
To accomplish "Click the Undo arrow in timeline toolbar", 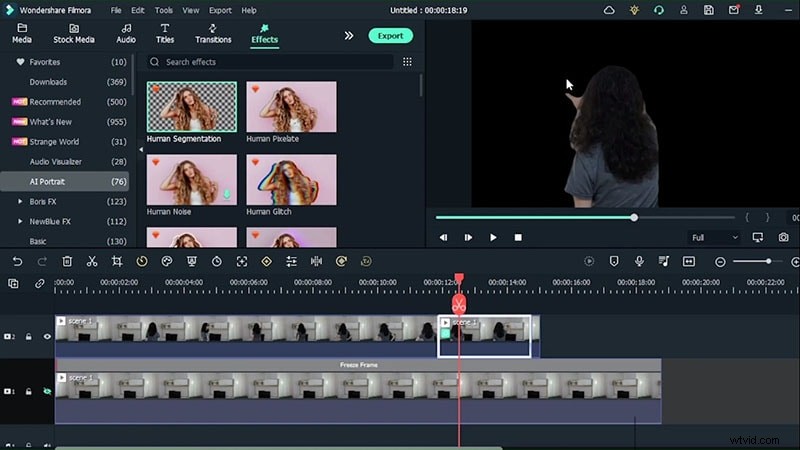I will click(x=17, y=261).
